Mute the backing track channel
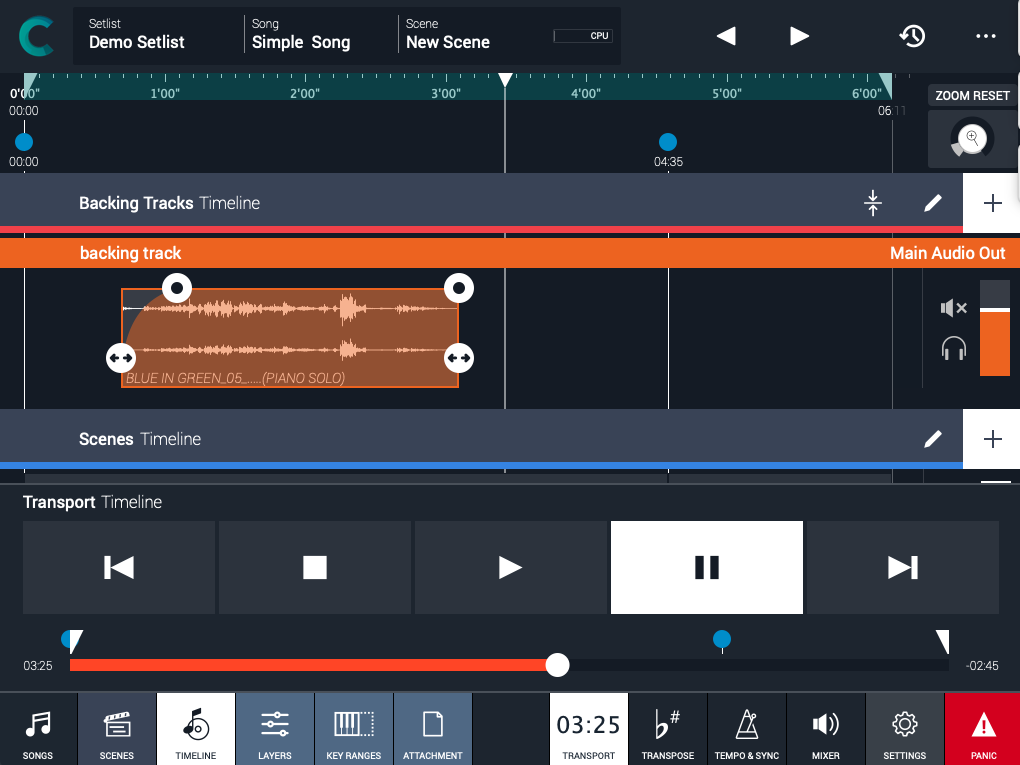This screenshot has height=765, width=1020. point(953,308)
